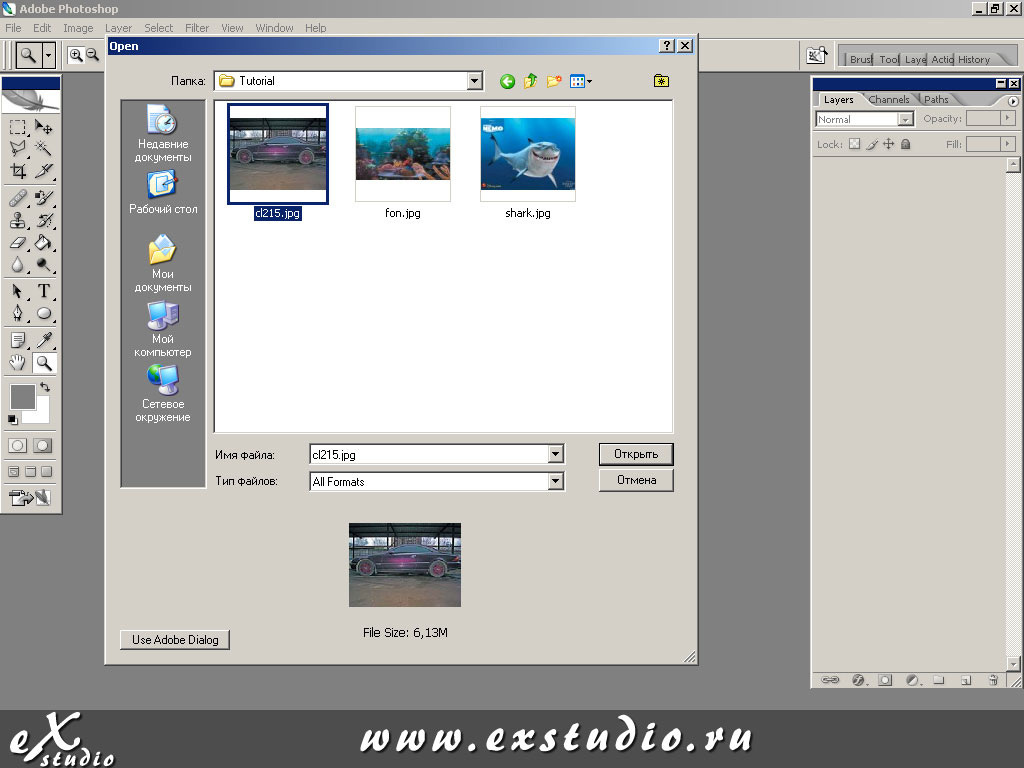Click the Favorites folder star icon

click(661, 80)
